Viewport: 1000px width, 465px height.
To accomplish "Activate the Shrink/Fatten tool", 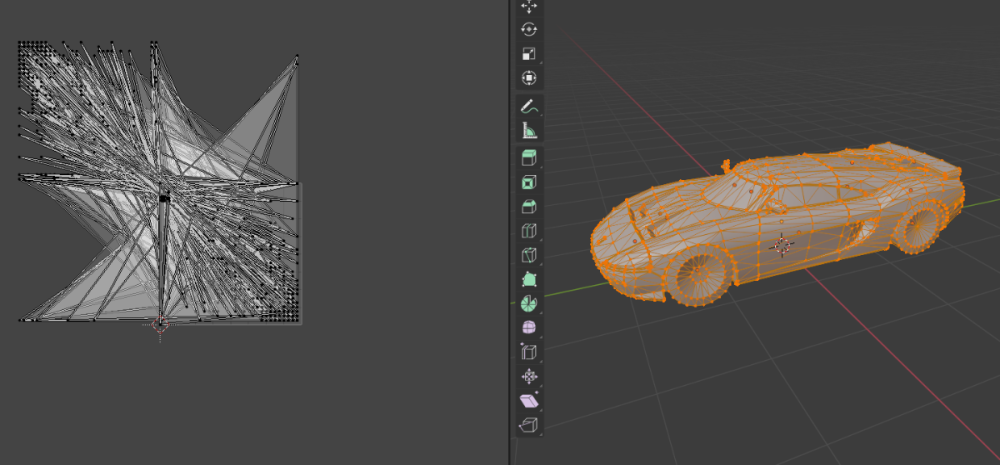I will click(x=529, y=377).
